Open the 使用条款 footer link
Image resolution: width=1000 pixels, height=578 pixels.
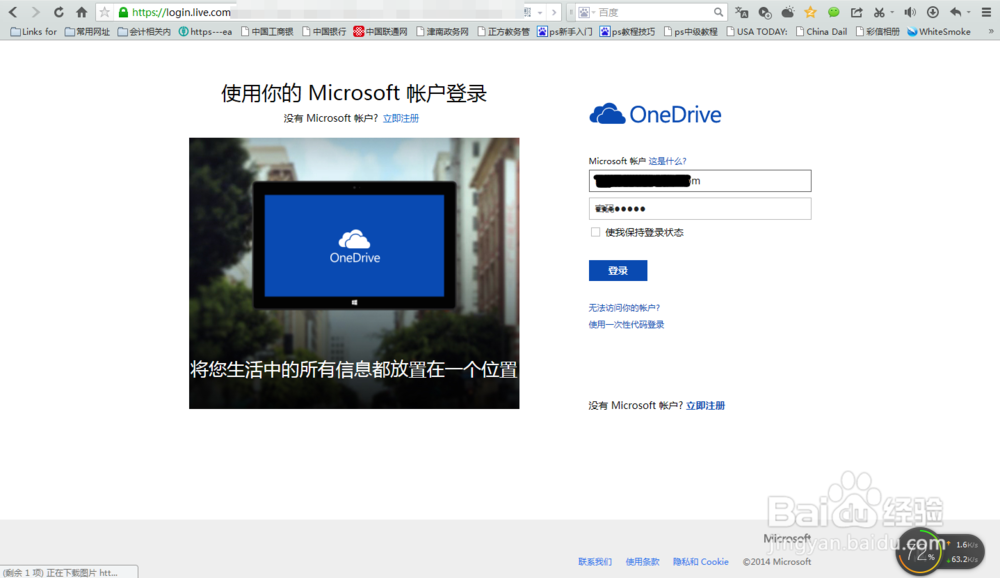pyautogui.click(x=642, y=561)
